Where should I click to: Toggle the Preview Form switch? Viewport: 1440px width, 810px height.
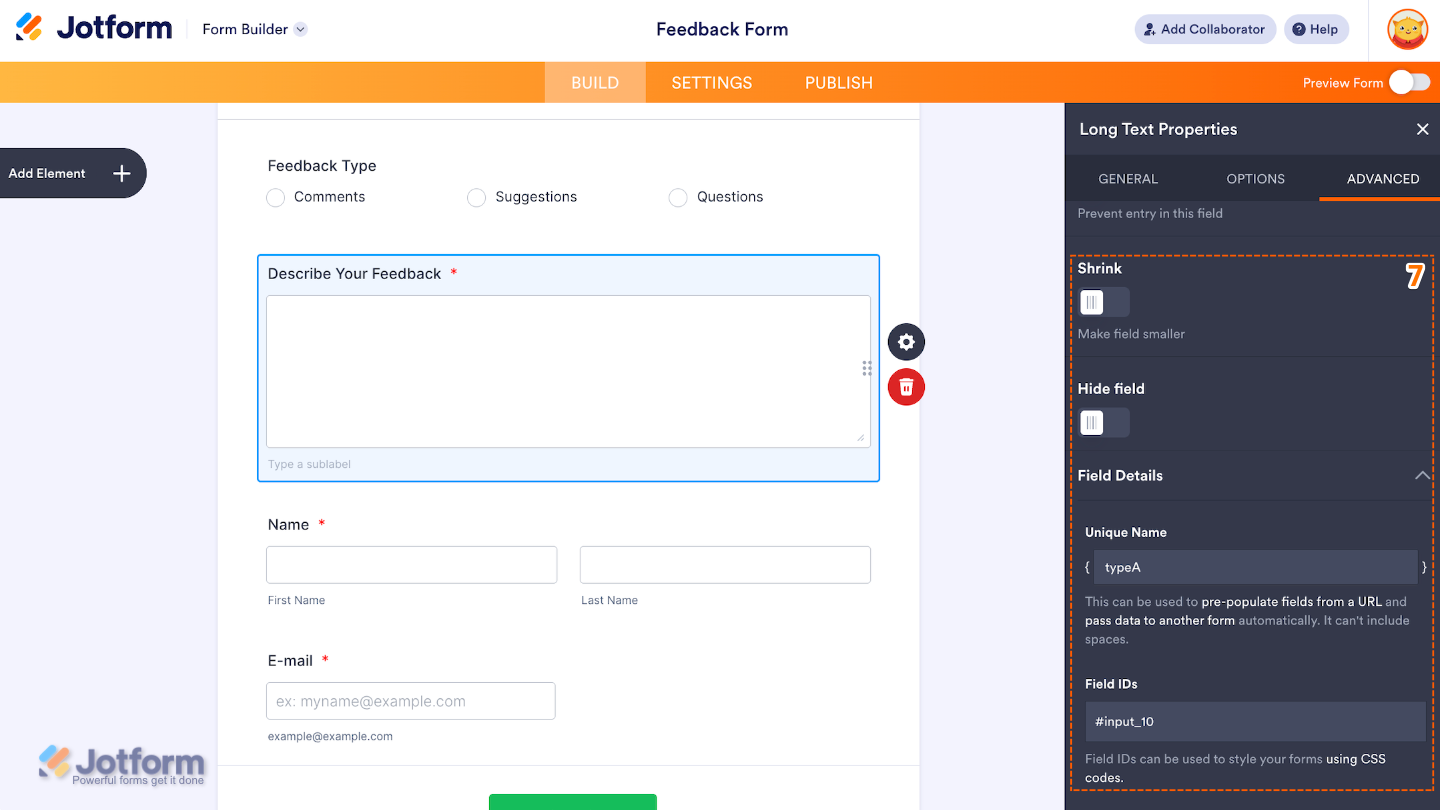point(1410,82)
